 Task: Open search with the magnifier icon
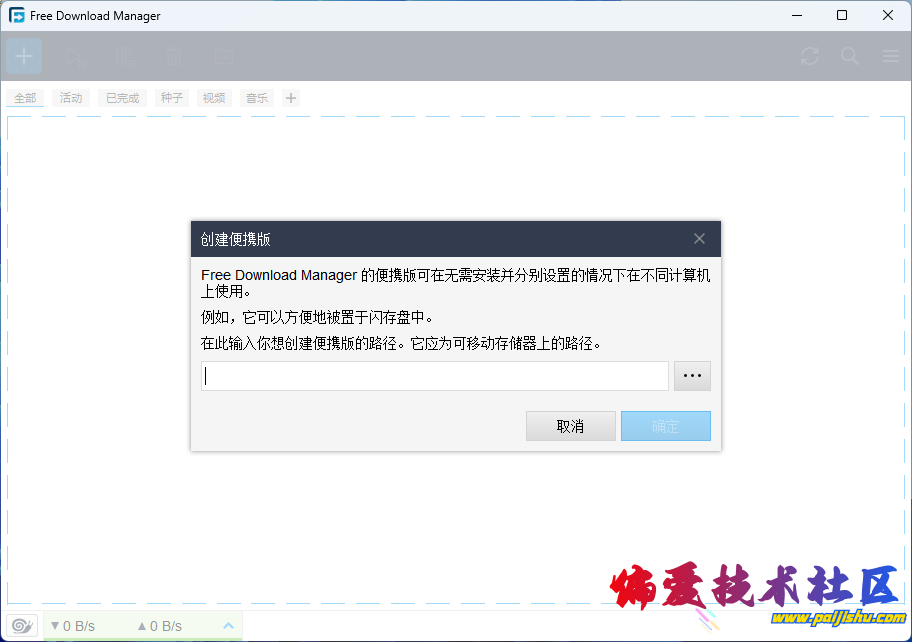[x=850, y=57]
